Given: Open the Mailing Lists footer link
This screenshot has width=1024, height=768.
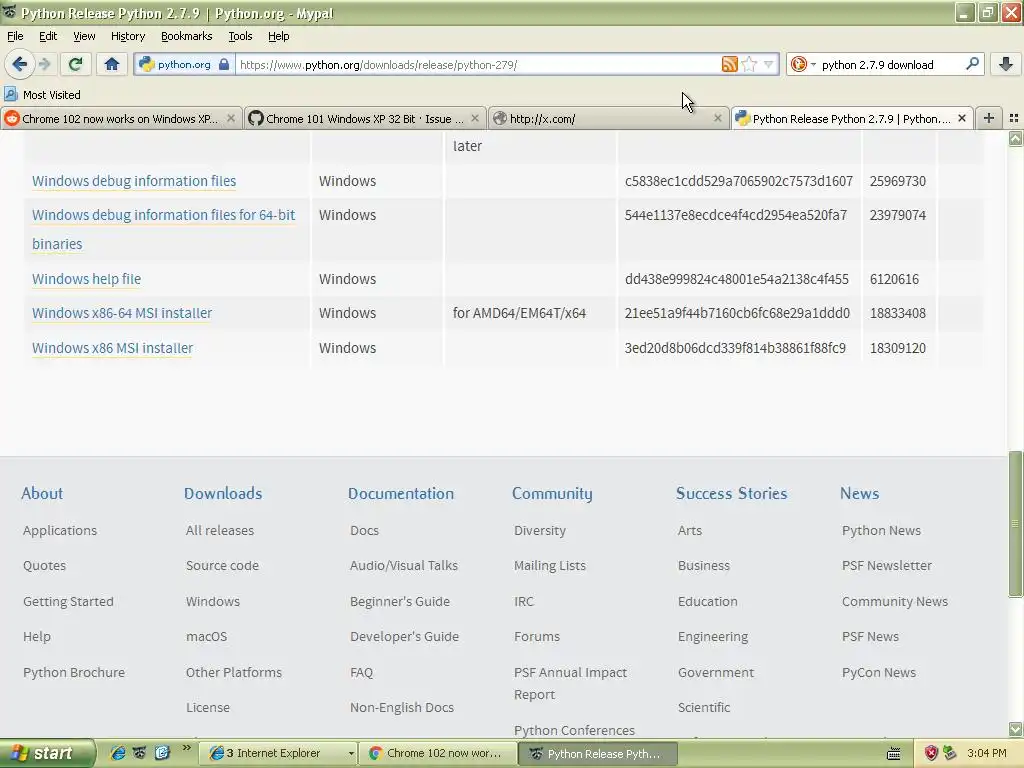Looking at the screenshot, I should [x=550, y=566].
